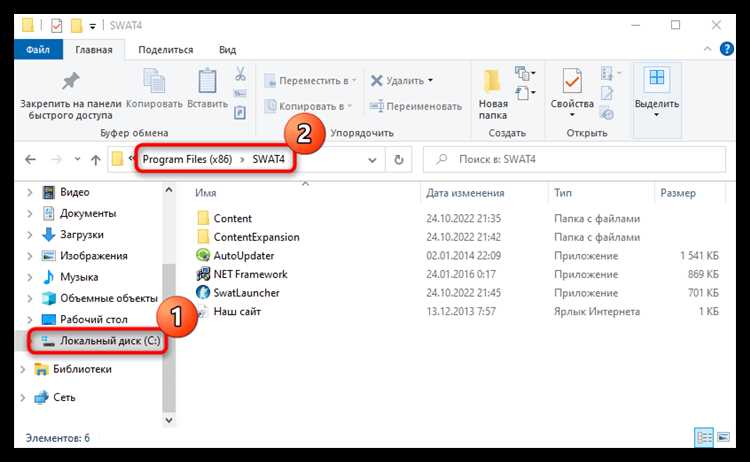This screenshot has height=462, width=750.
Task: Switch to details view in status bar
Action: 704,437
